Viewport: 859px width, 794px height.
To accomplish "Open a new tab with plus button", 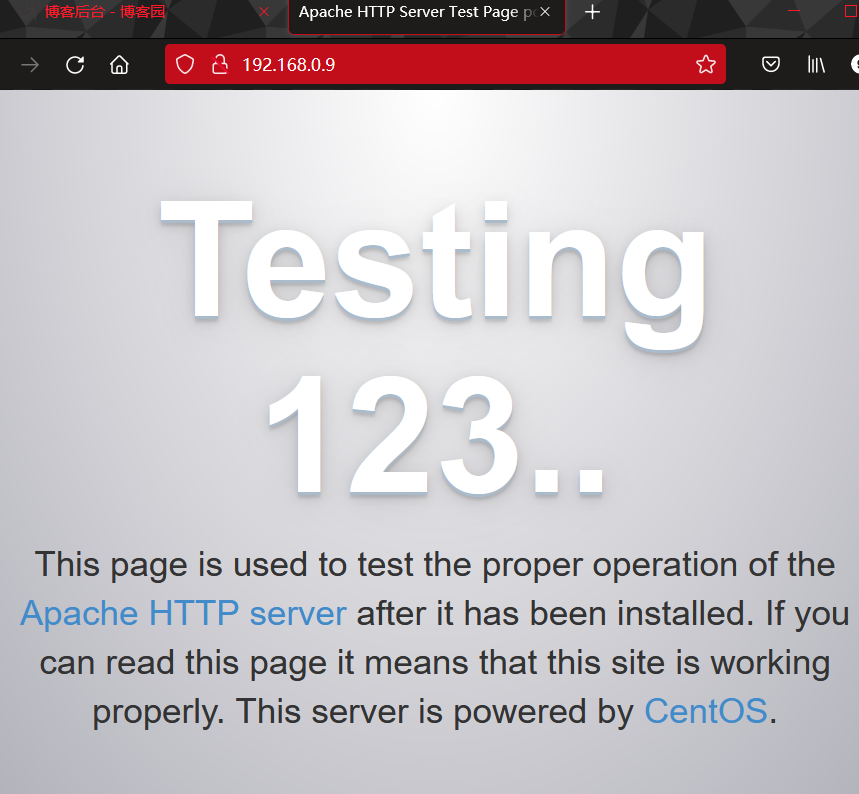I will [x=592, y=12].
